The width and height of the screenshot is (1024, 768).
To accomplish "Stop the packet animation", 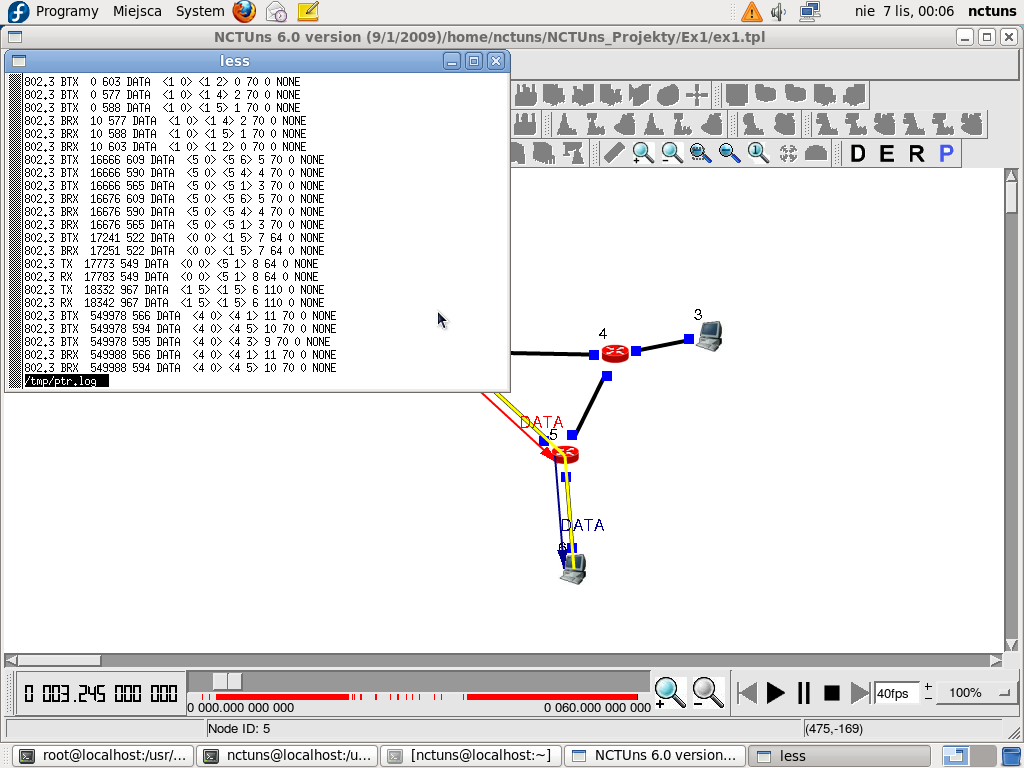I will point(831,692).
